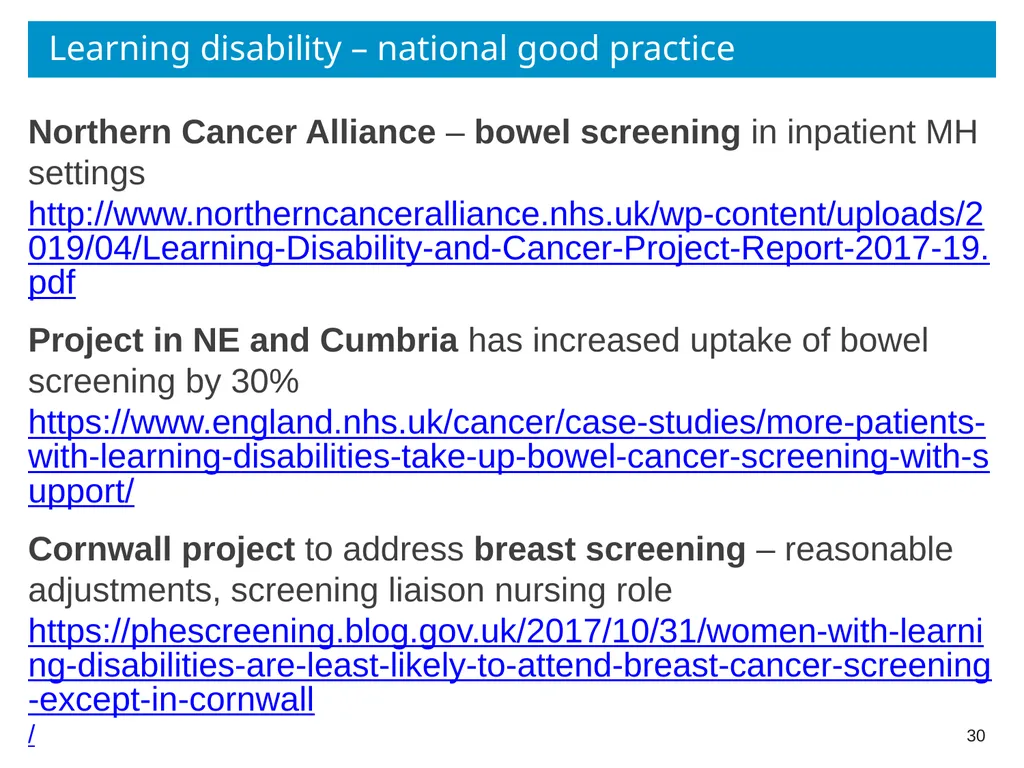Select the bold "Northern Cancer Alliance" text
The height and width of the screenshot is (768, 1024).
[232, 133]
